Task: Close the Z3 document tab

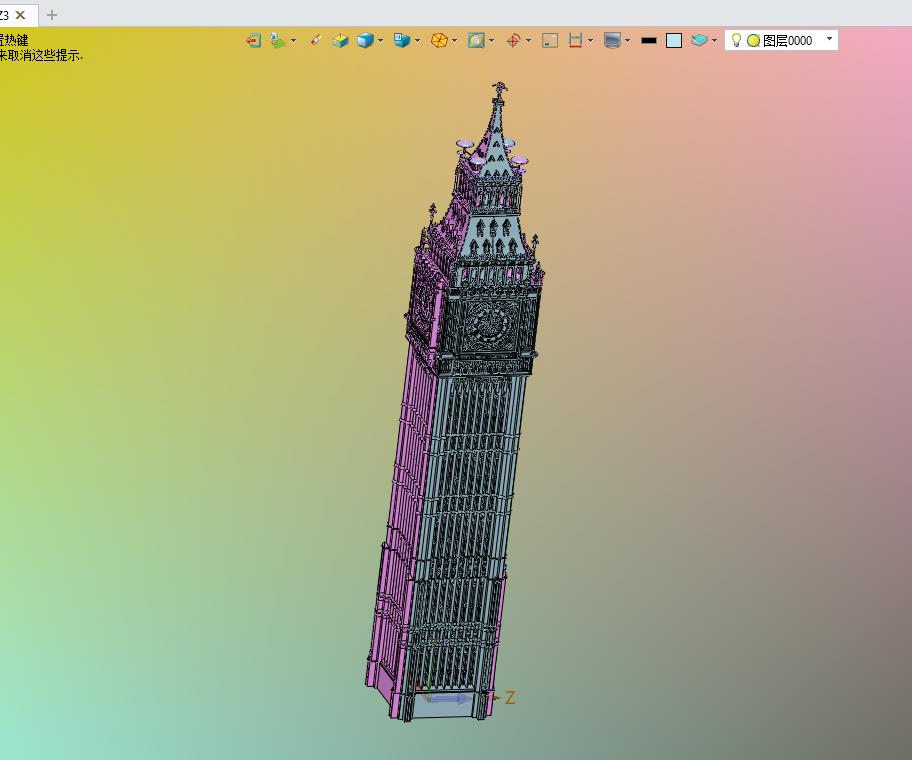Action: tap(20, 15)
